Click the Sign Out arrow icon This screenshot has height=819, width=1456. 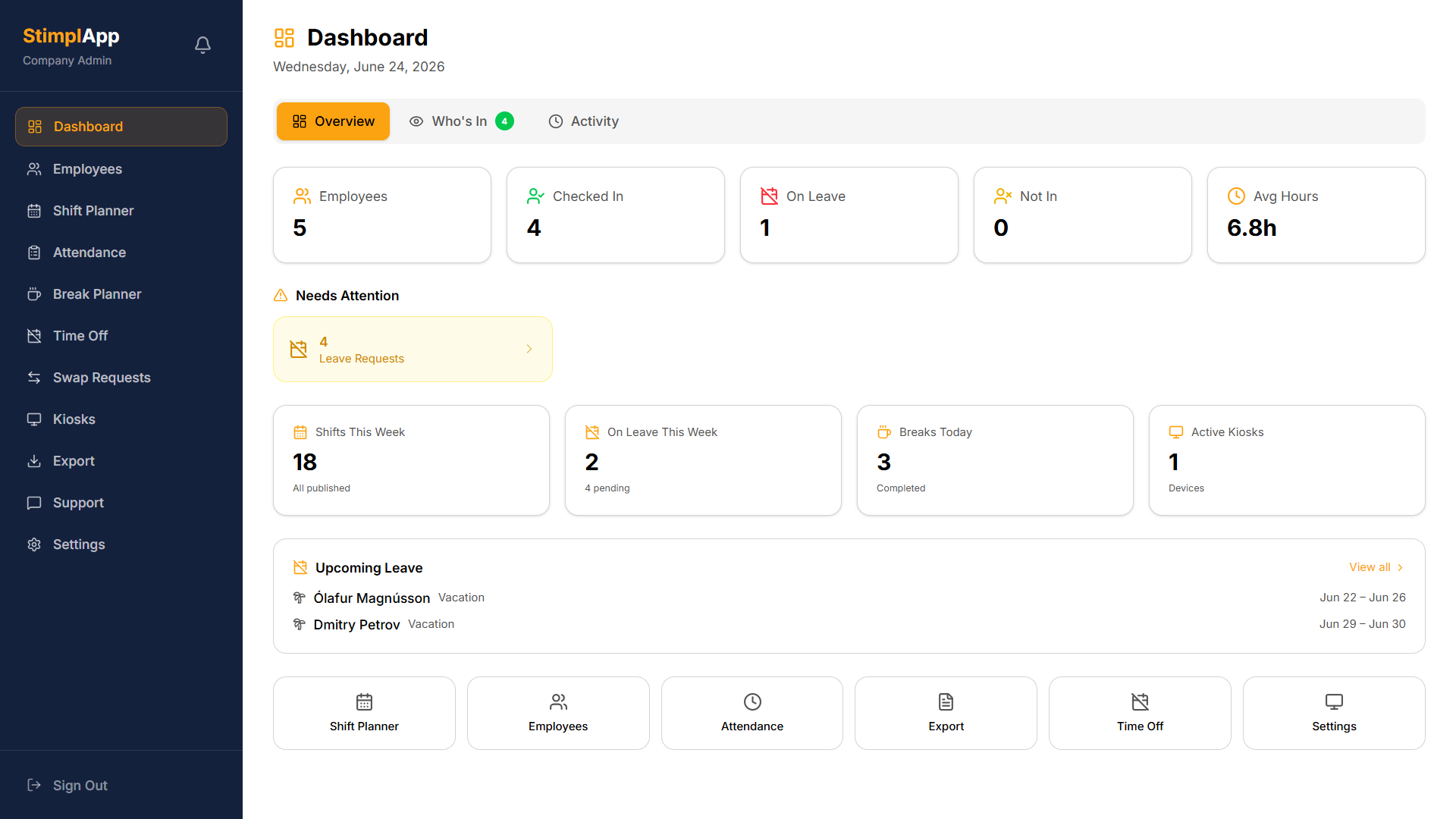coord(34,785)
